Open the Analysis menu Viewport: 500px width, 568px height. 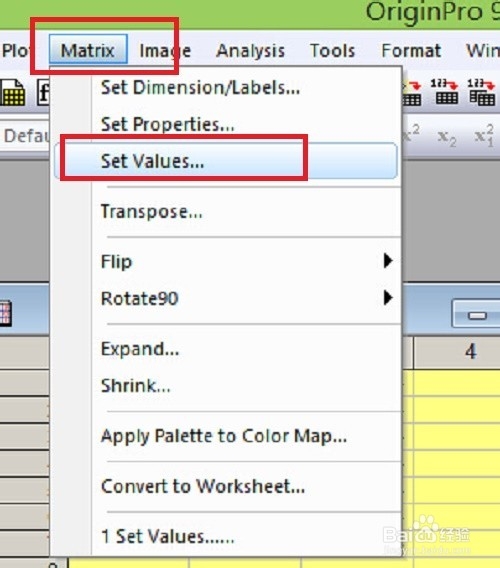pos(250,50)
